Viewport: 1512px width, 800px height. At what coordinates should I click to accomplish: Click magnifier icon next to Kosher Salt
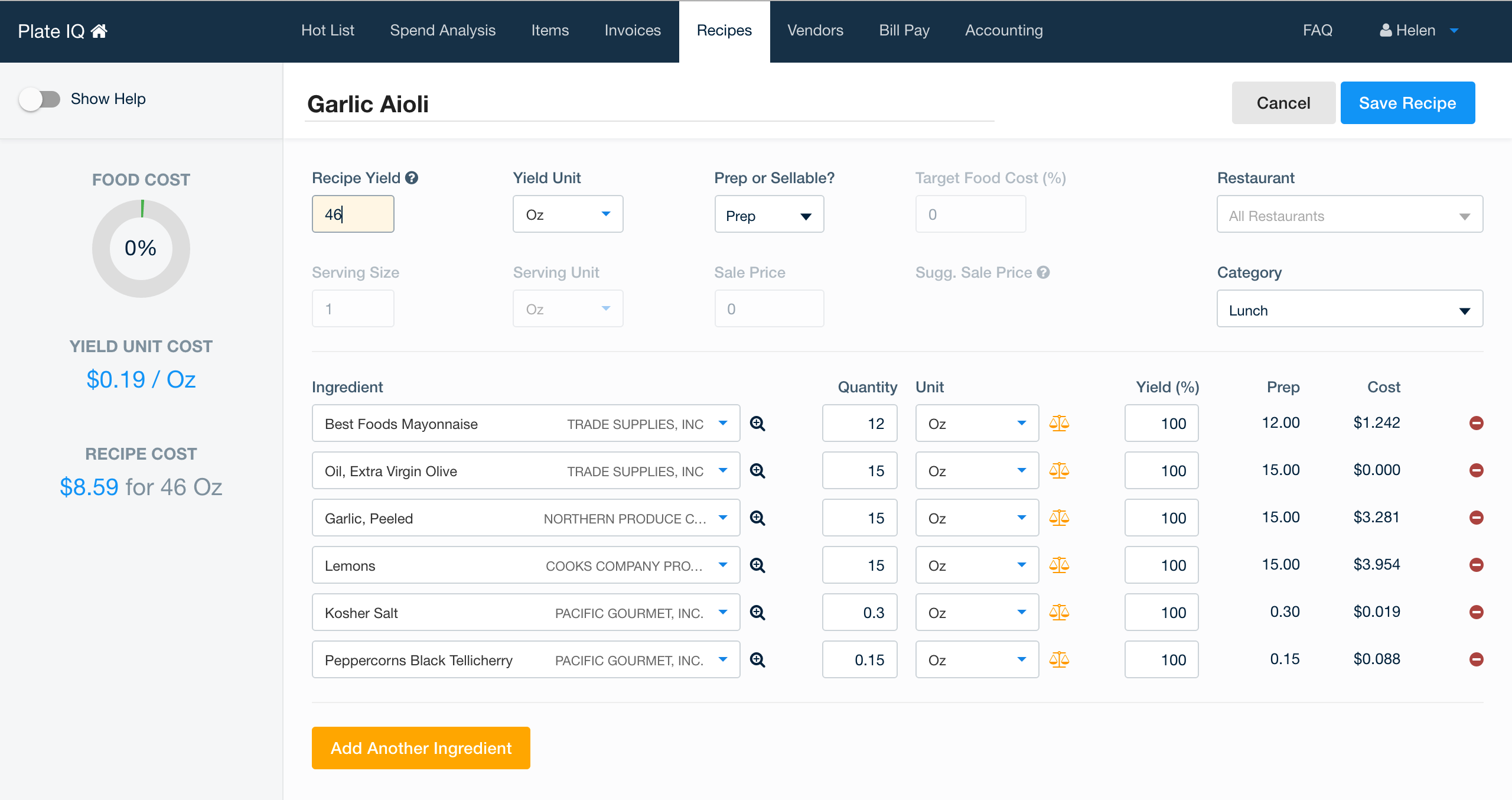pos(757,613)
